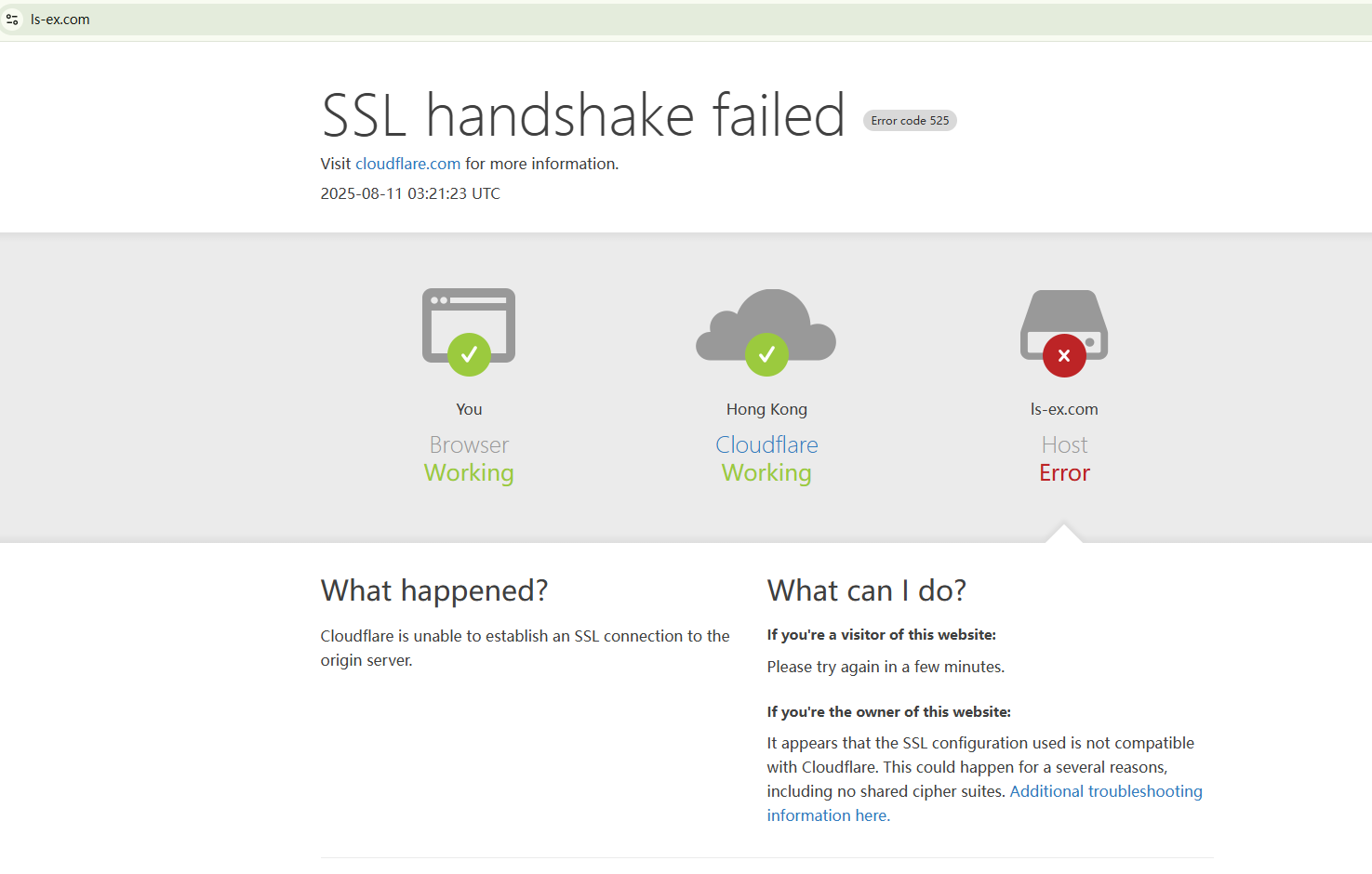Click the site information icon in address bar

pyautogui.click(x=12, y=20)
